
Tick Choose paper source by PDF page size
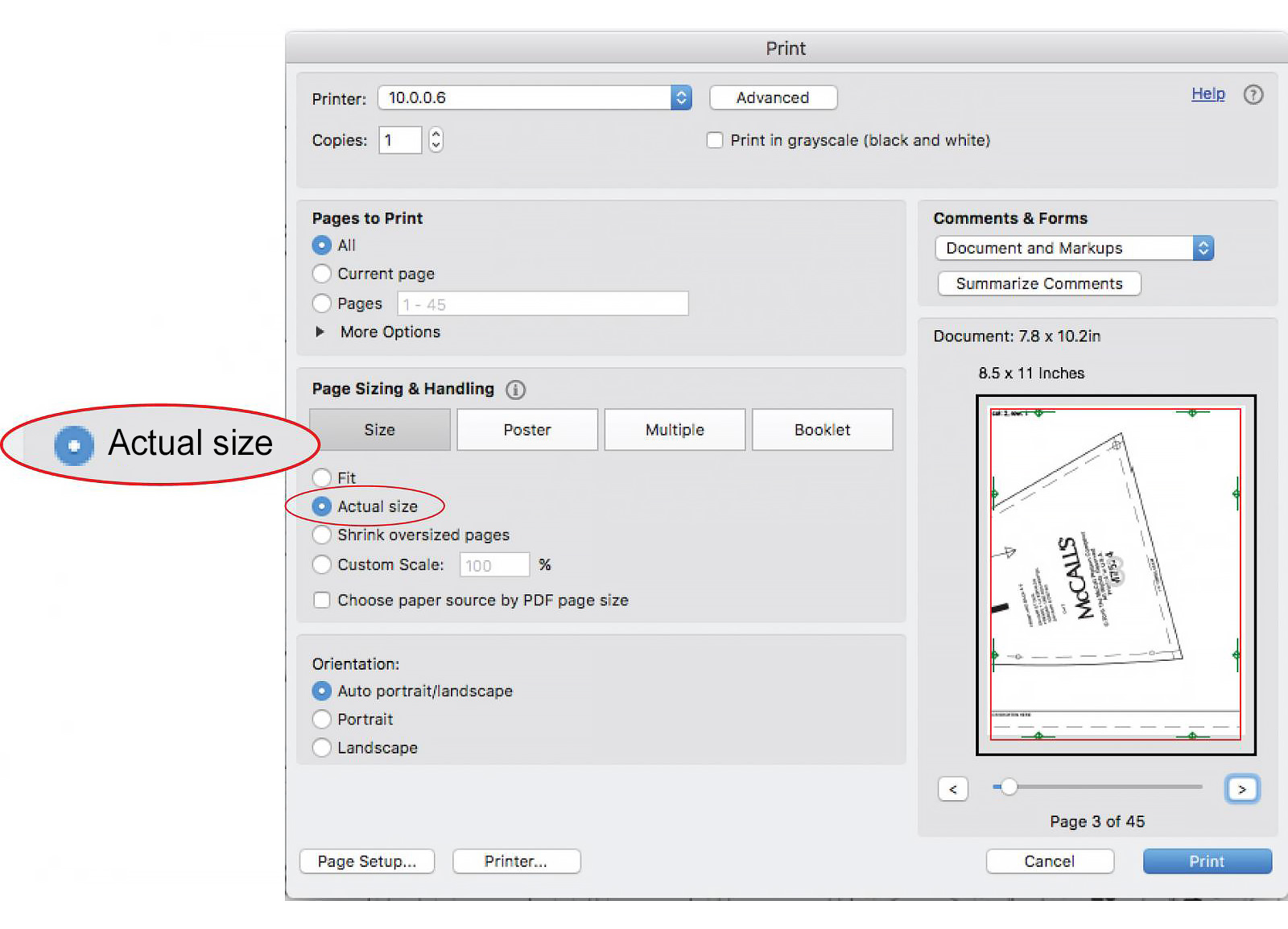click(x=321, y=600)
